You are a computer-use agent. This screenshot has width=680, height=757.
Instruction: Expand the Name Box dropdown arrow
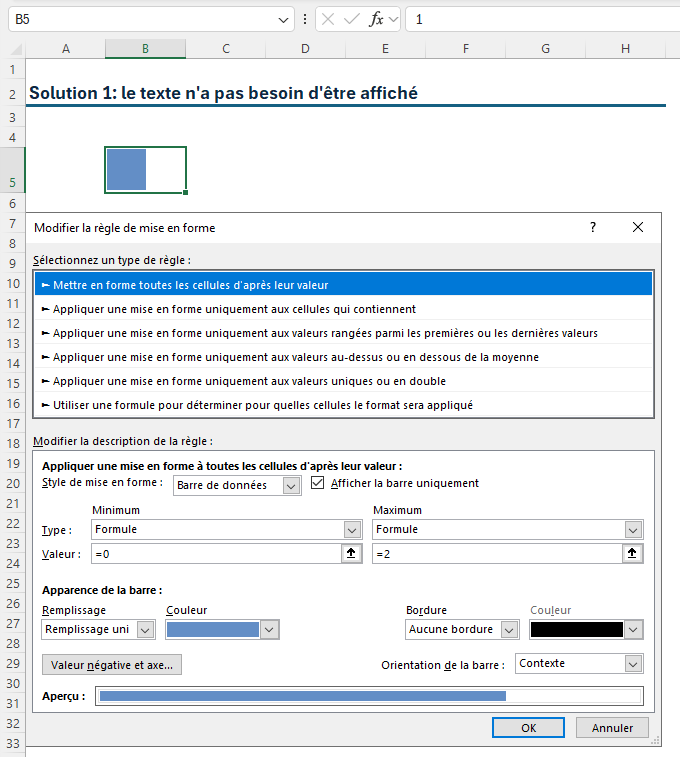285,19
